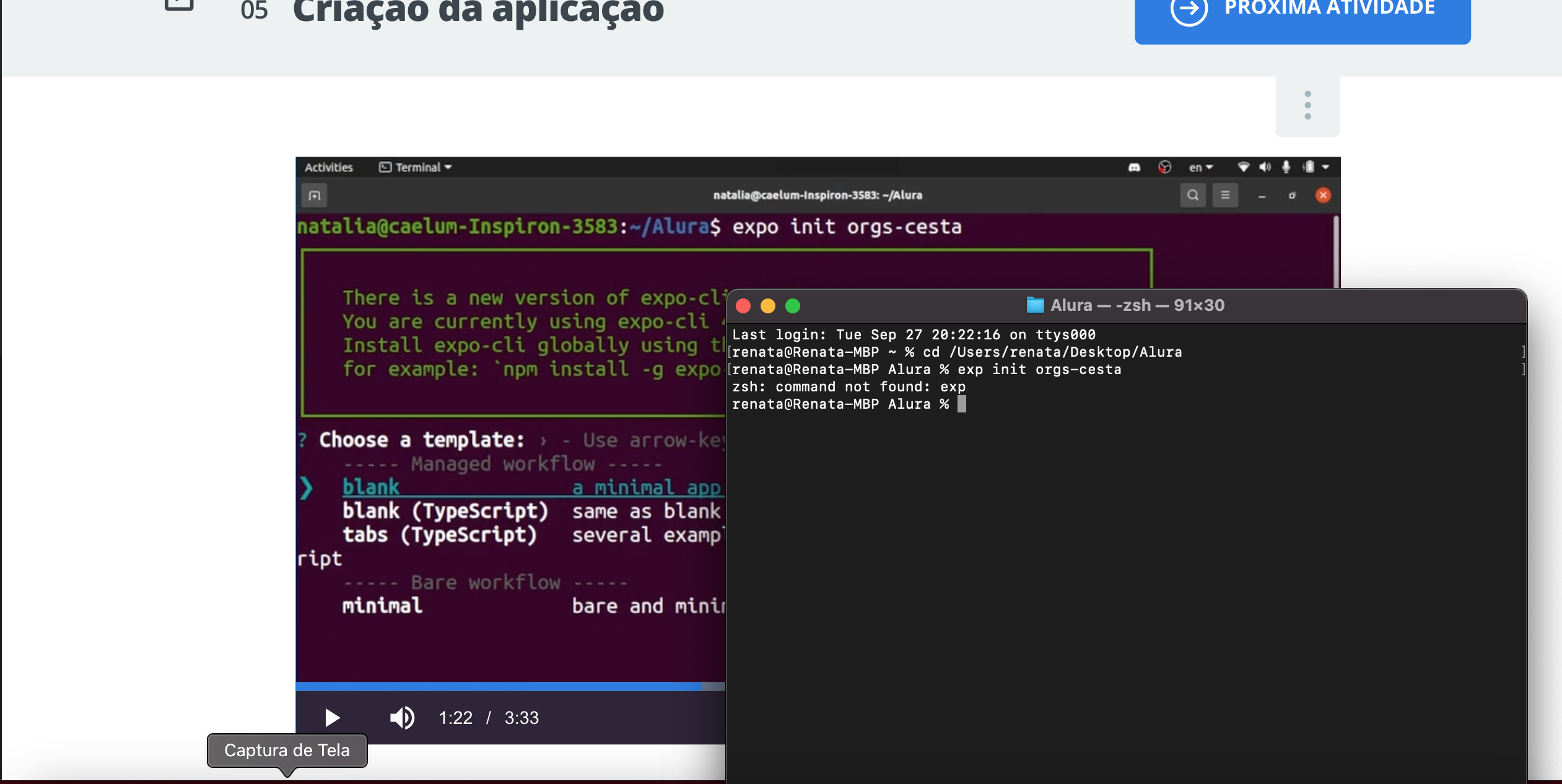This screenshot has height=784, width=1562.
Task: Click the 'Alura — -zsh — 91×30' title
Action: click(x=1137, y=305)
